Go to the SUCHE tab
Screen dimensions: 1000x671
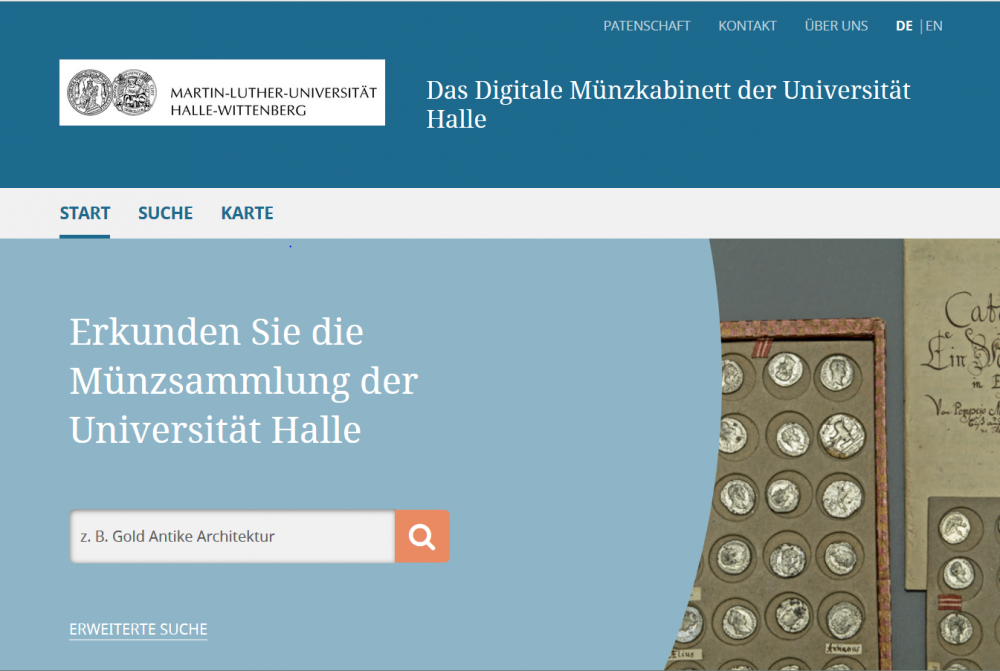[x=165, y=213]
